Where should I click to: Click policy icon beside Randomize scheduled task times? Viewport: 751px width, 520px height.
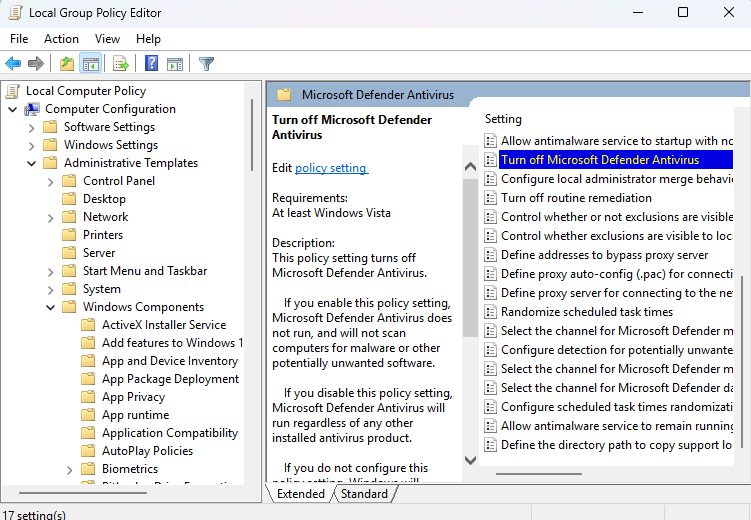pos(490,312)
